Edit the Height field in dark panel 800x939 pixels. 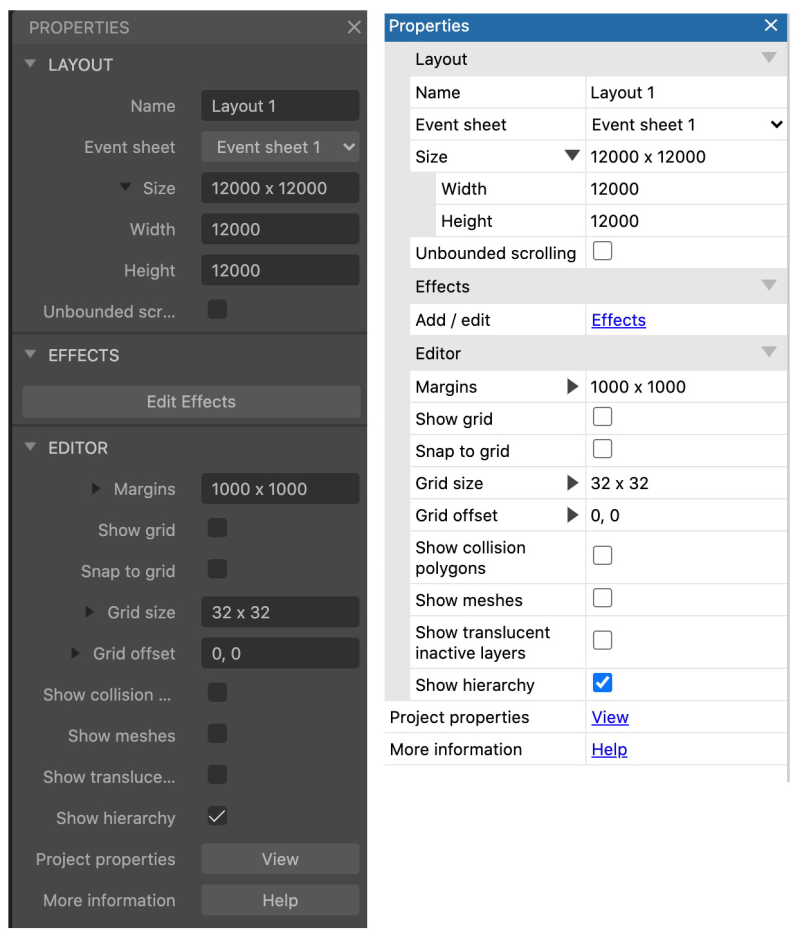click(280, 271)
